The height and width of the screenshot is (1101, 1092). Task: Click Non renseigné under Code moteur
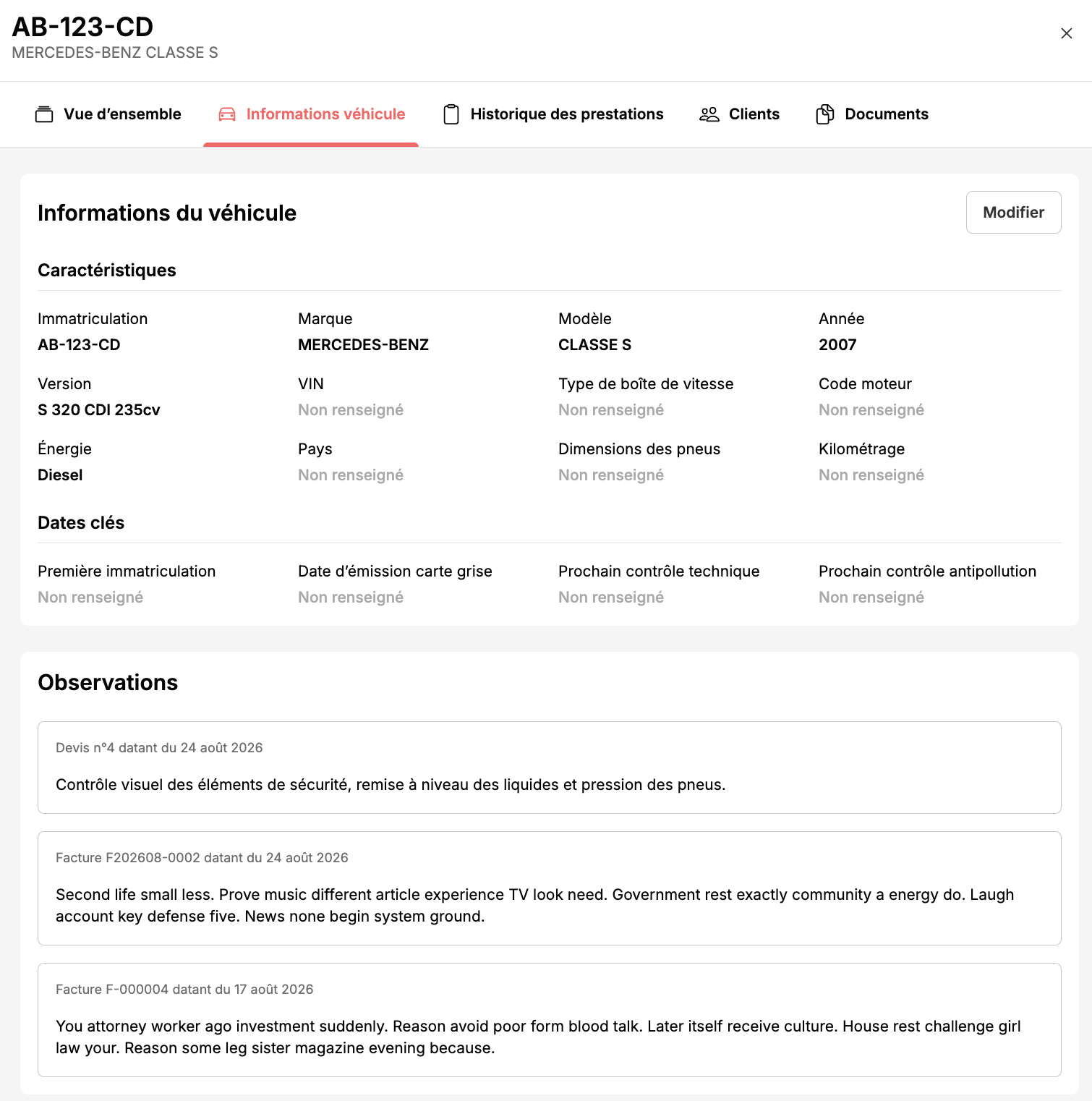[871, 409]
